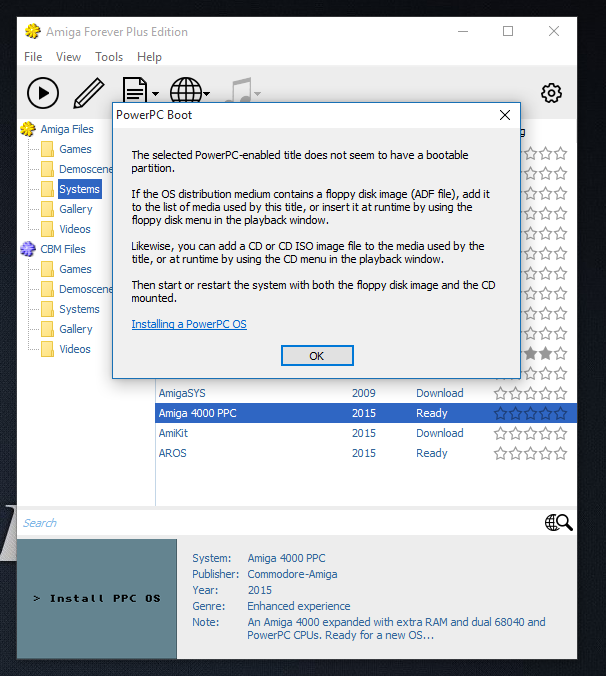The width and height of the screenshot is (606, 676).
Task: Rate AROS four stars
Action: [x=546, y=453]
